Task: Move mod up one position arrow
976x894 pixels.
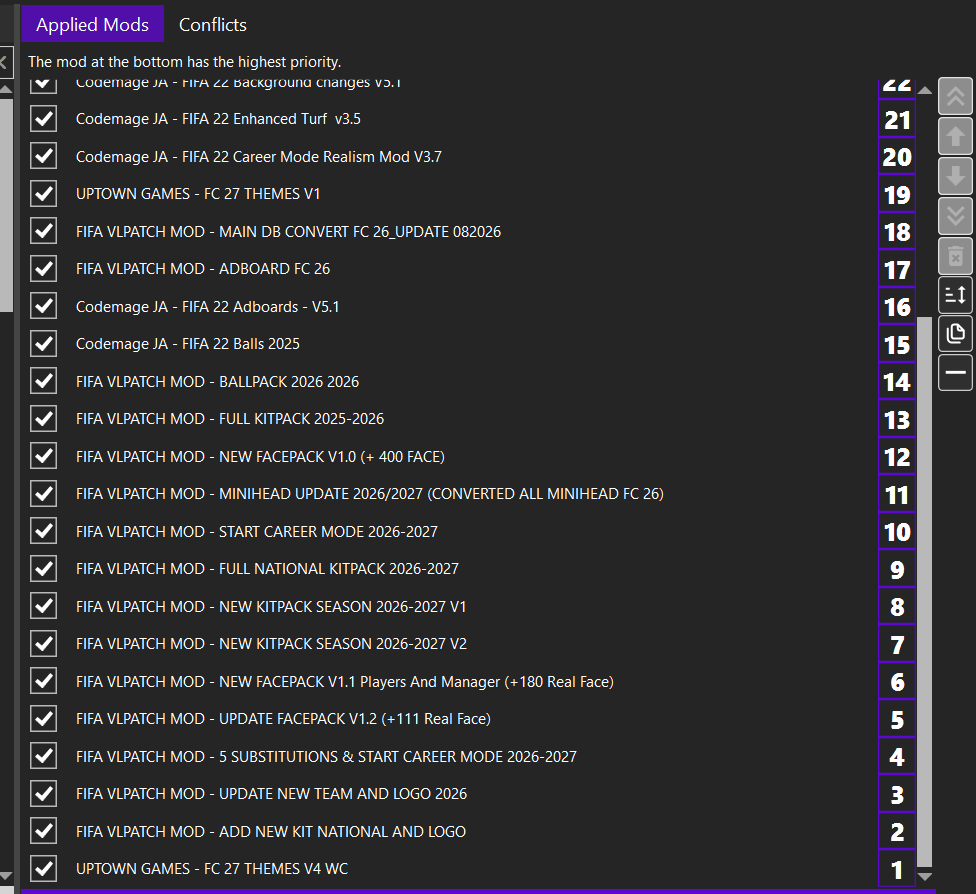Action: [x=955, y=136]
